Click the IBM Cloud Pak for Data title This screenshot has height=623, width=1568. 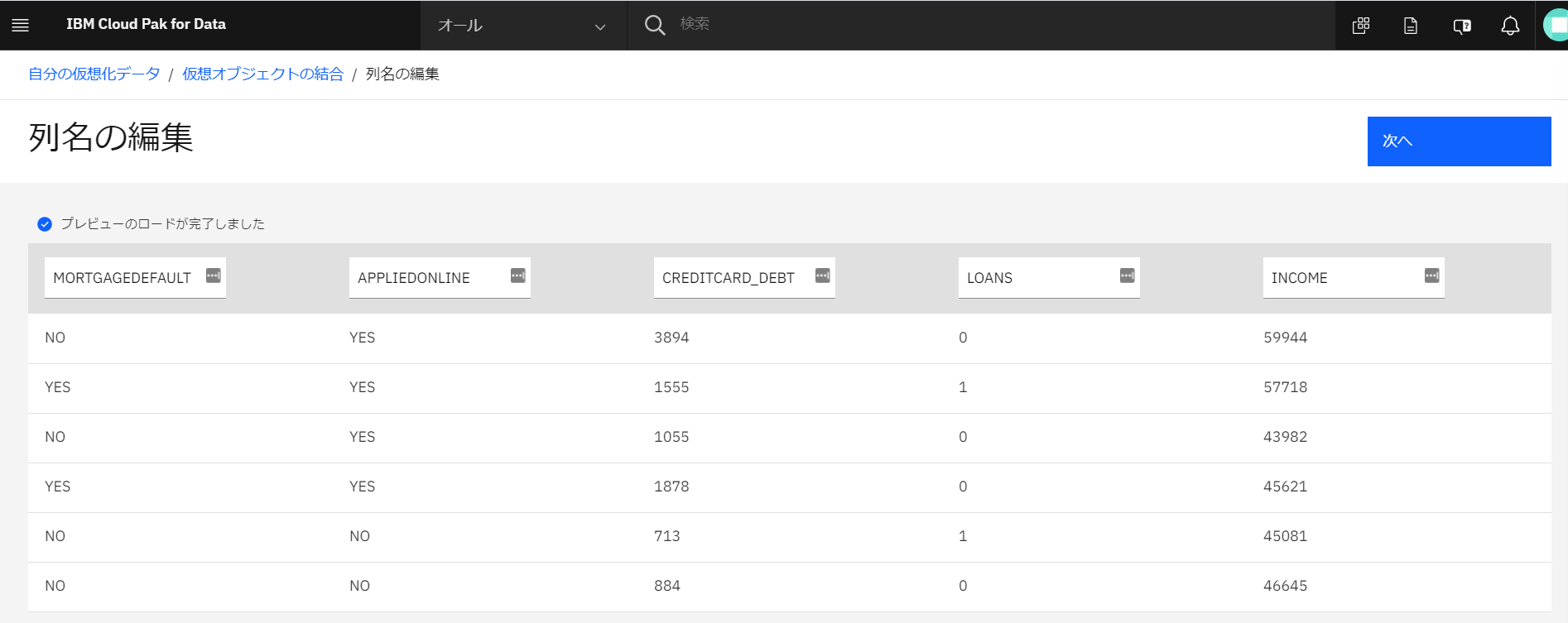tap(146, 25)
